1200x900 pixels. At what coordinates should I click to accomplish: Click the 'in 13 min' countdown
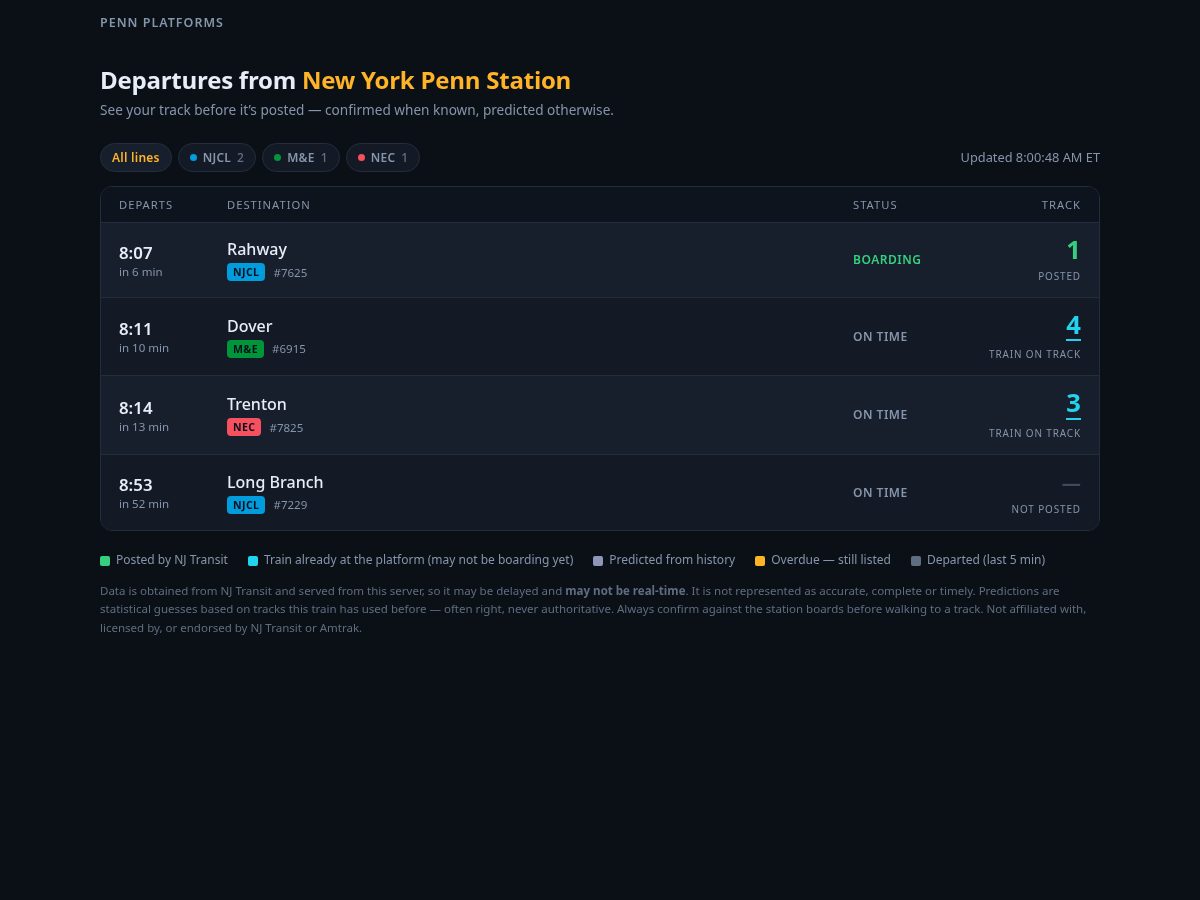coord(144,427)
